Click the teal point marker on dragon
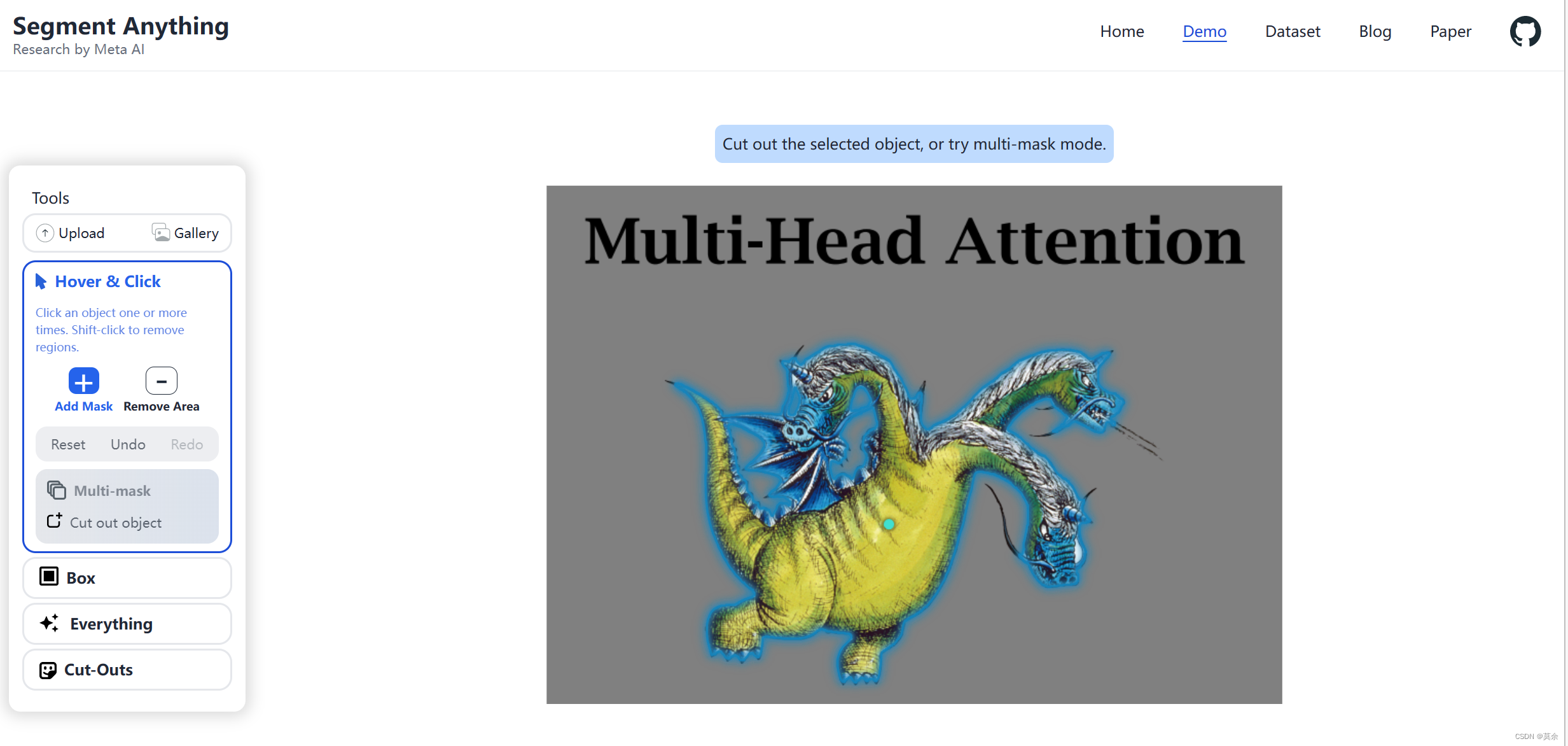The width and height of the screenshot is (1568, 746). pos(889,524)
